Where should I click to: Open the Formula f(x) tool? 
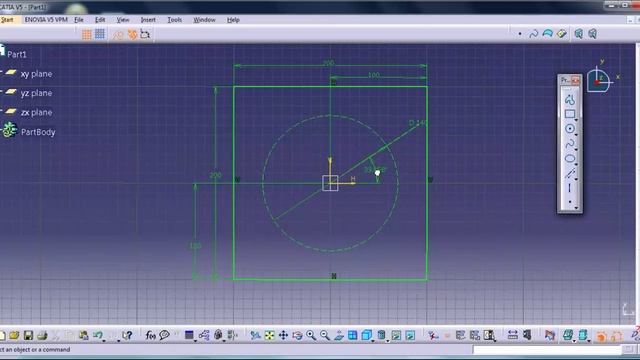[150, 336]
